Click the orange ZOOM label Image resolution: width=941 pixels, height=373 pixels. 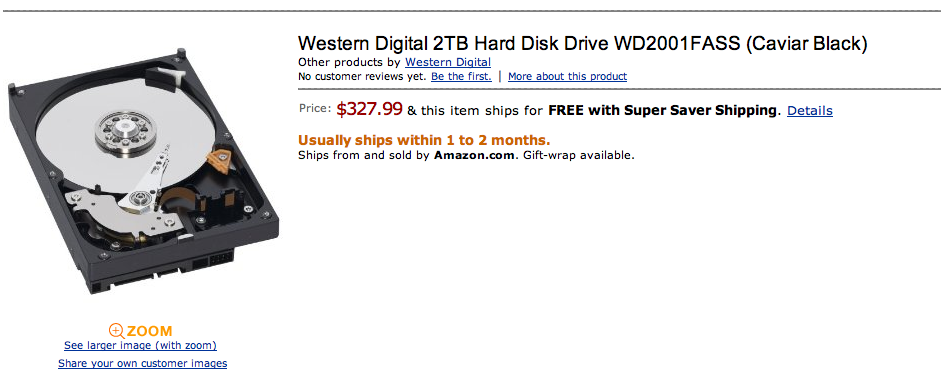149,331
